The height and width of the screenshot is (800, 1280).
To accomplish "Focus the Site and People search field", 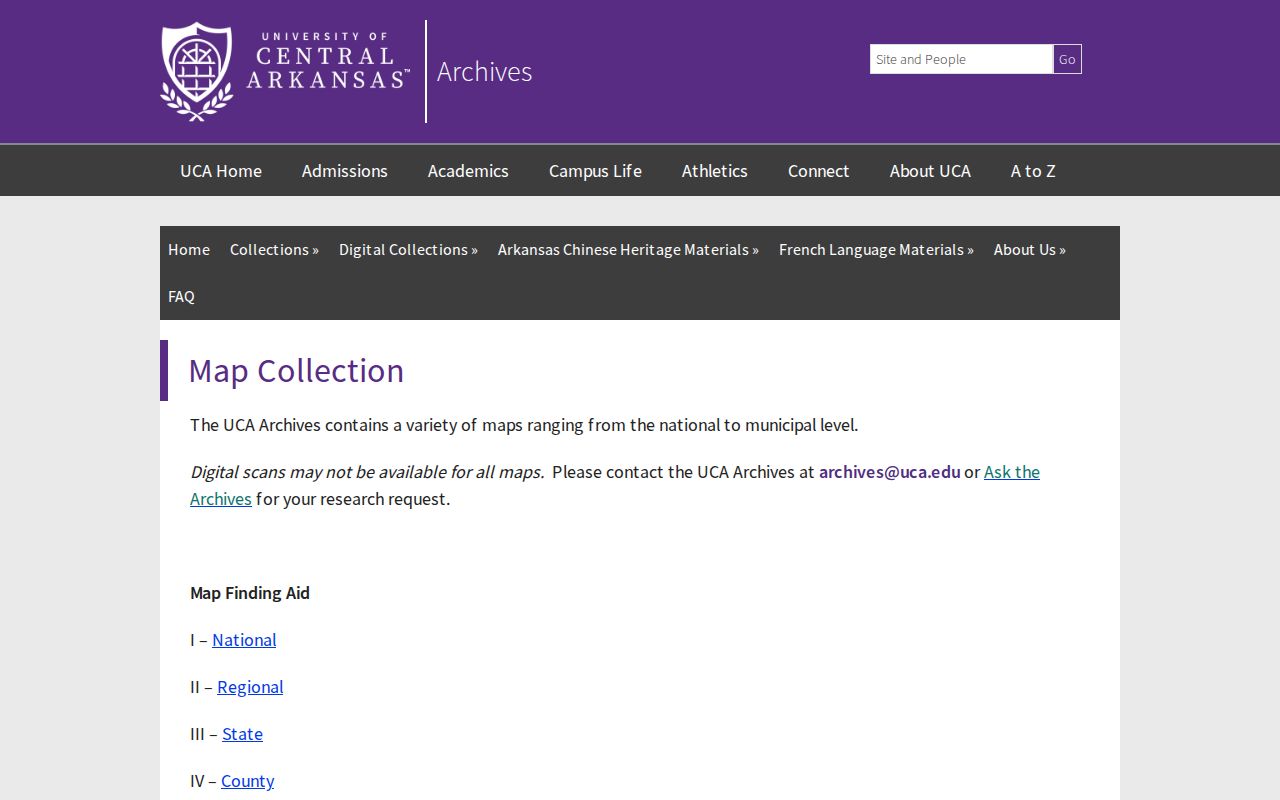I will coord(961,59).
